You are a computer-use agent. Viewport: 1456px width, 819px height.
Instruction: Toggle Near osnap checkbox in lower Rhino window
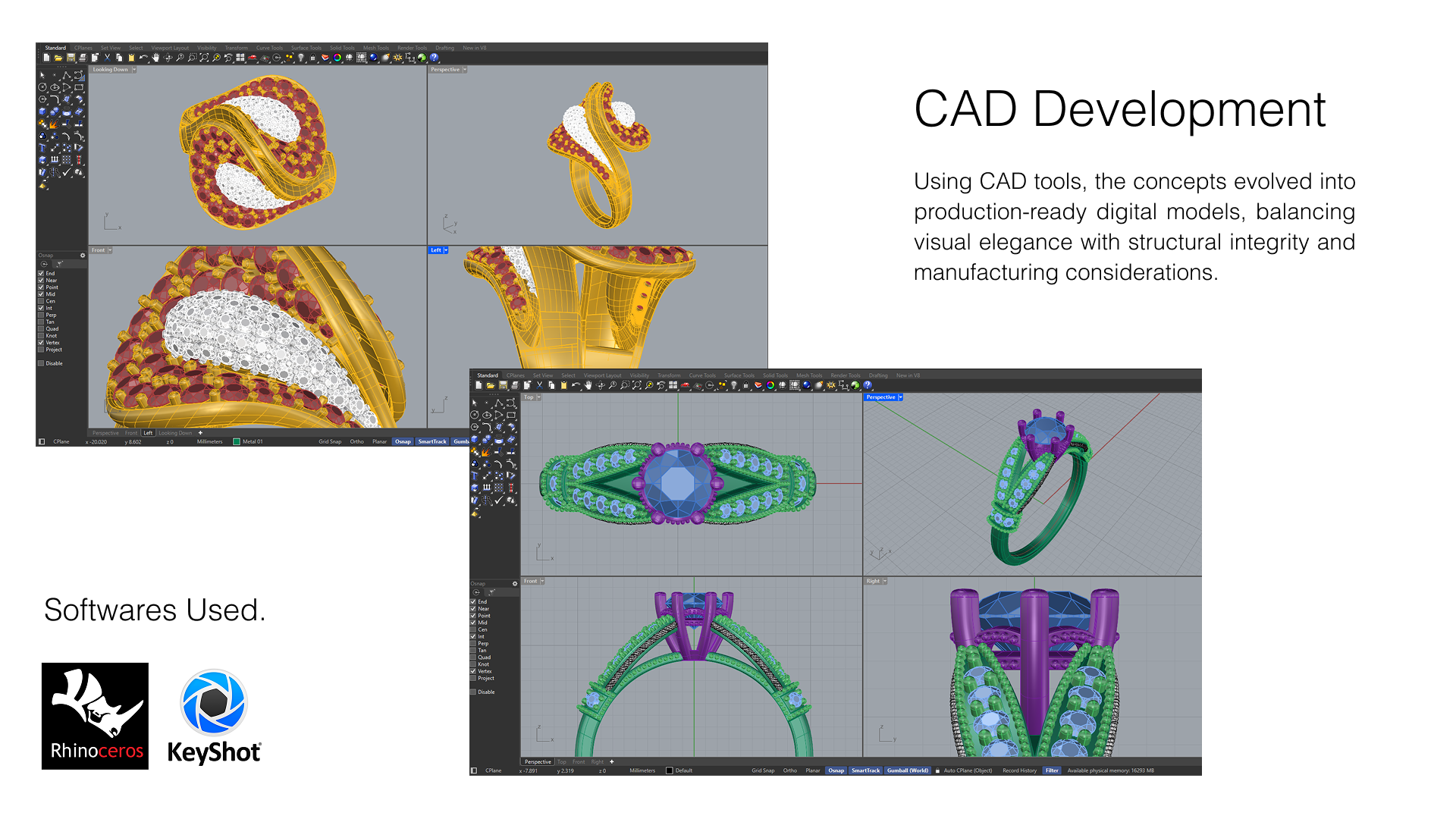click(x=473, y=608)
